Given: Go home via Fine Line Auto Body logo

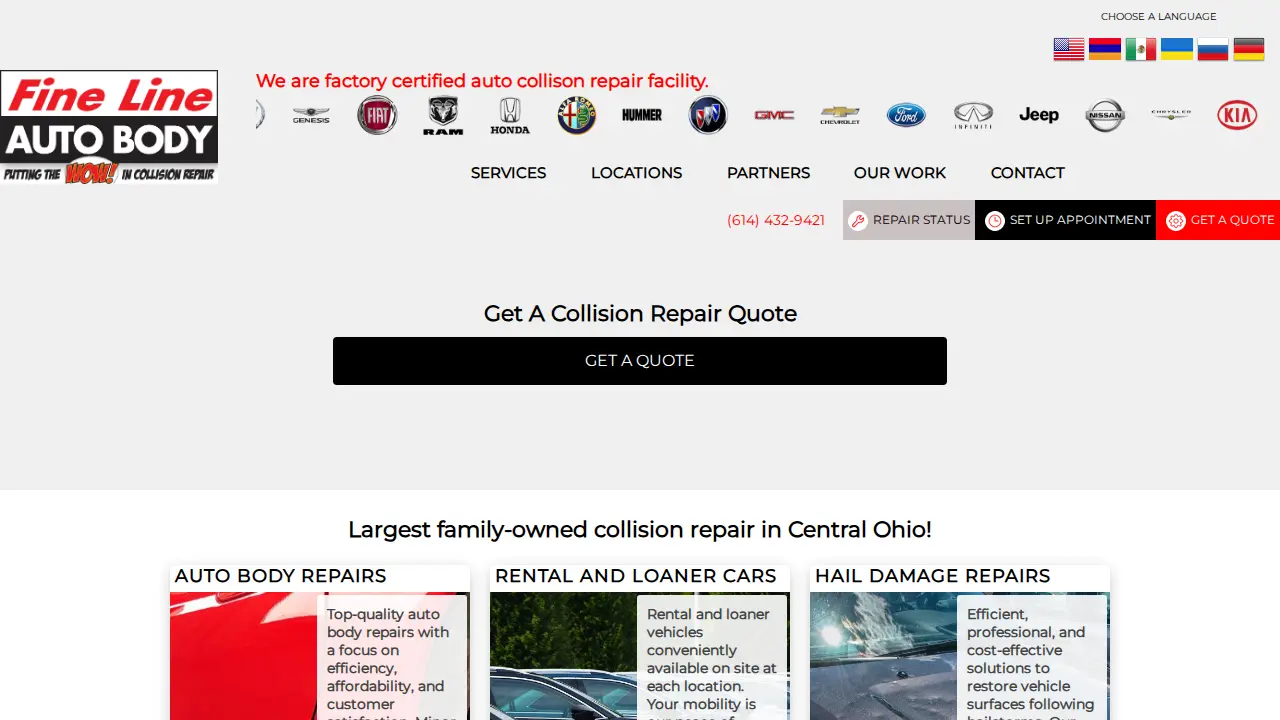Looking at the screenshot, I should point(109,127).
